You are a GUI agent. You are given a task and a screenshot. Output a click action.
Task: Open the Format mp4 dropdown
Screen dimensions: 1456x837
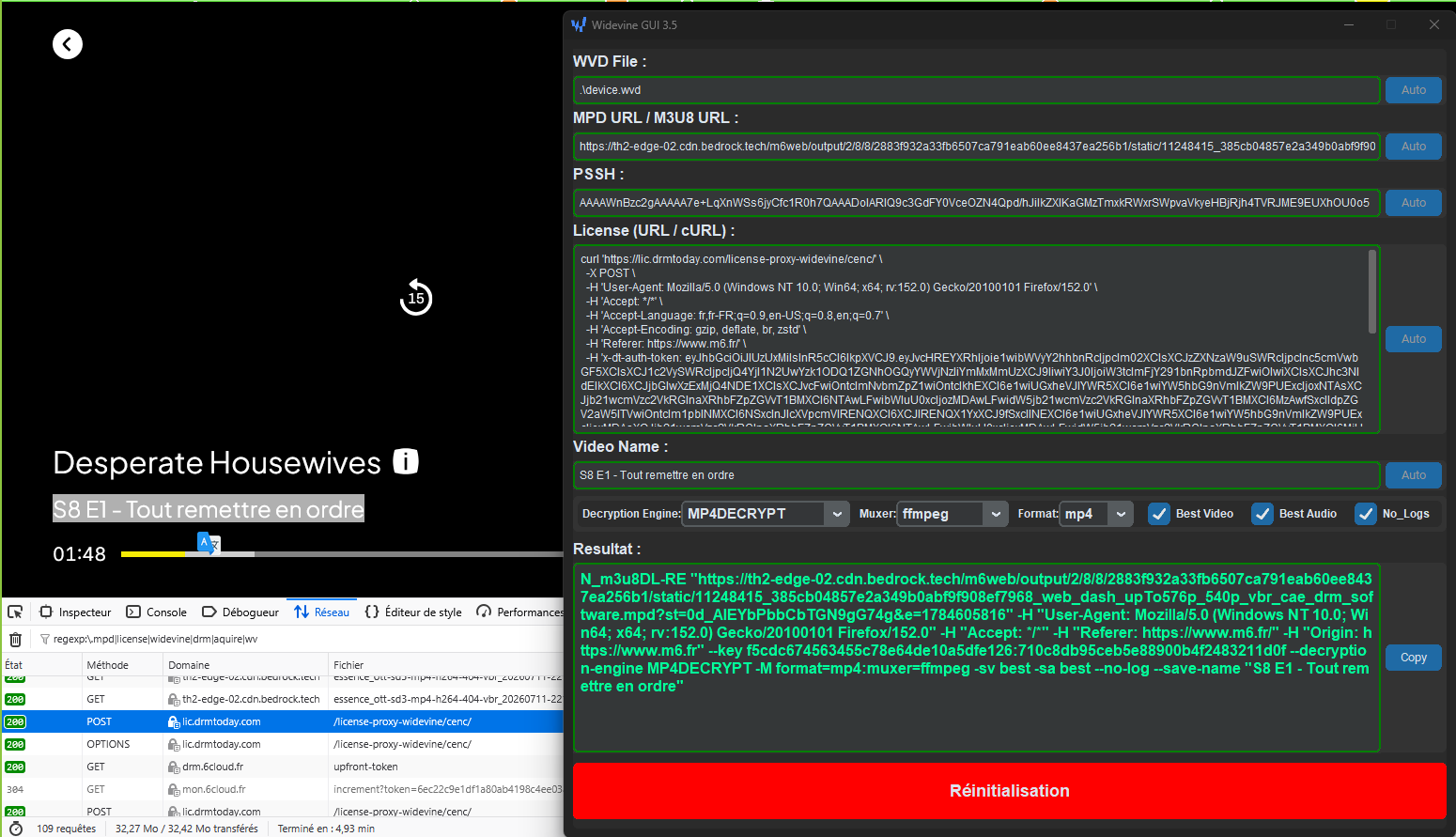click(x=1096, y=514)
